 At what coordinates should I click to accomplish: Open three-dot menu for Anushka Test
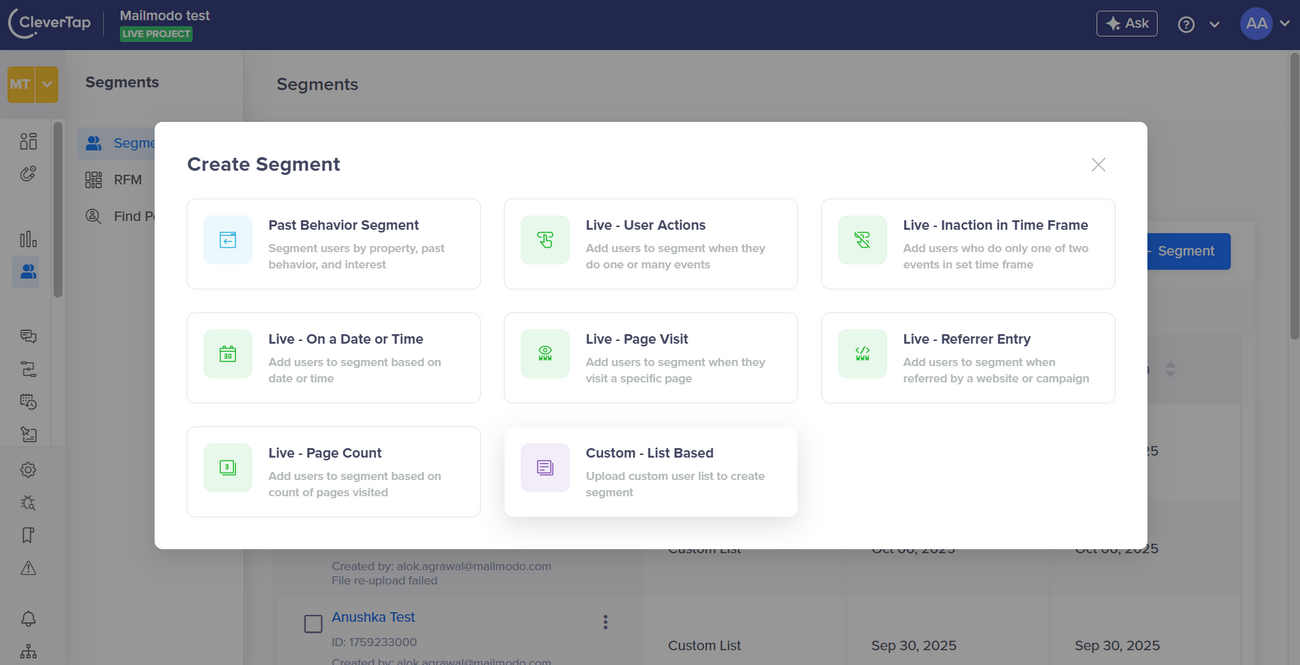click(x=605, y=622)
